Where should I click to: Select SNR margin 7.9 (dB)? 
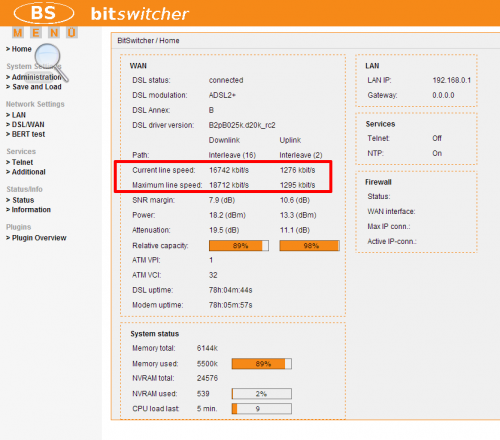(222, 200)
